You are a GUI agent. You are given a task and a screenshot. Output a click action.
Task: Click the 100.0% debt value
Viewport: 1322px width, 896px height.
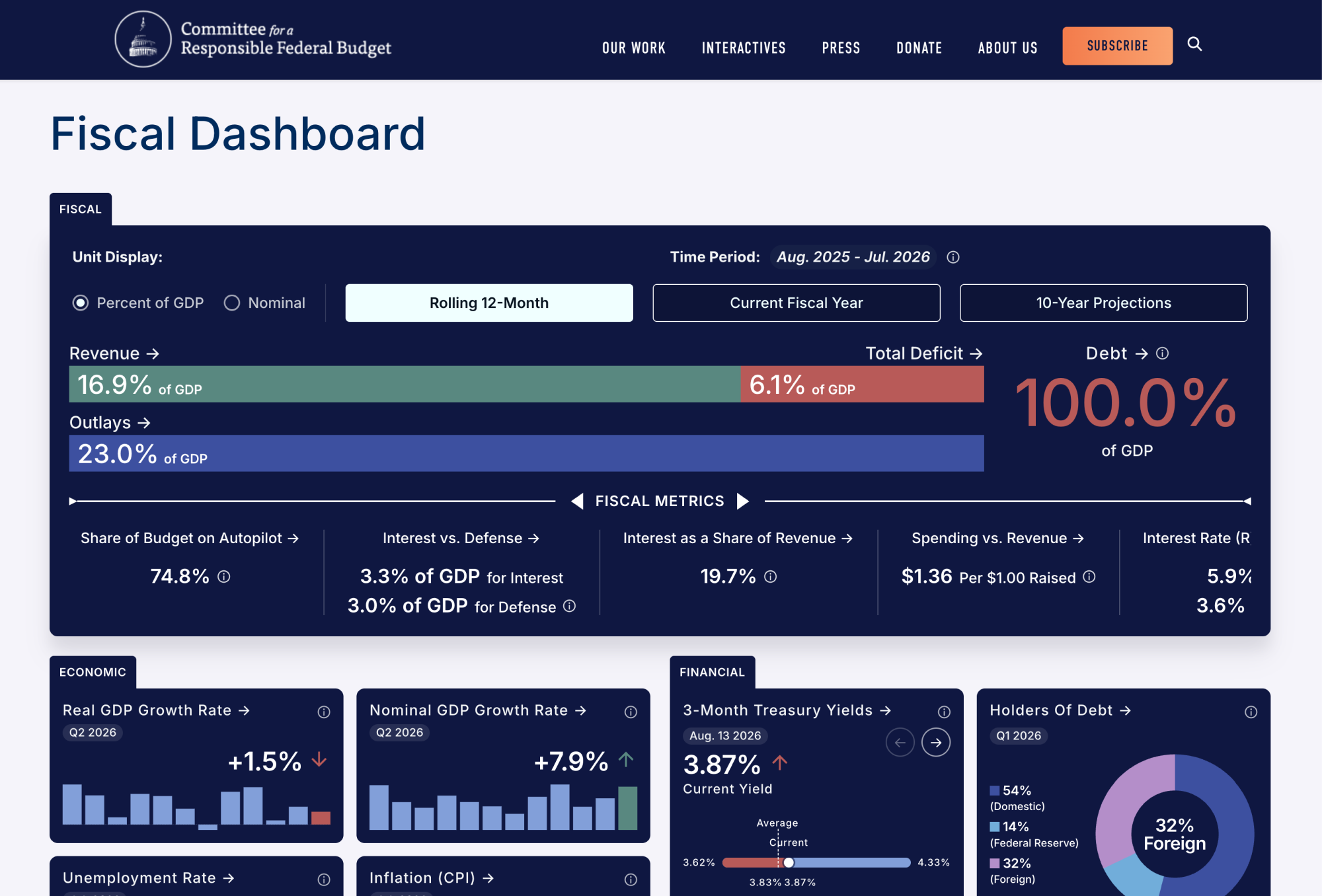(x=1126, y=402)
